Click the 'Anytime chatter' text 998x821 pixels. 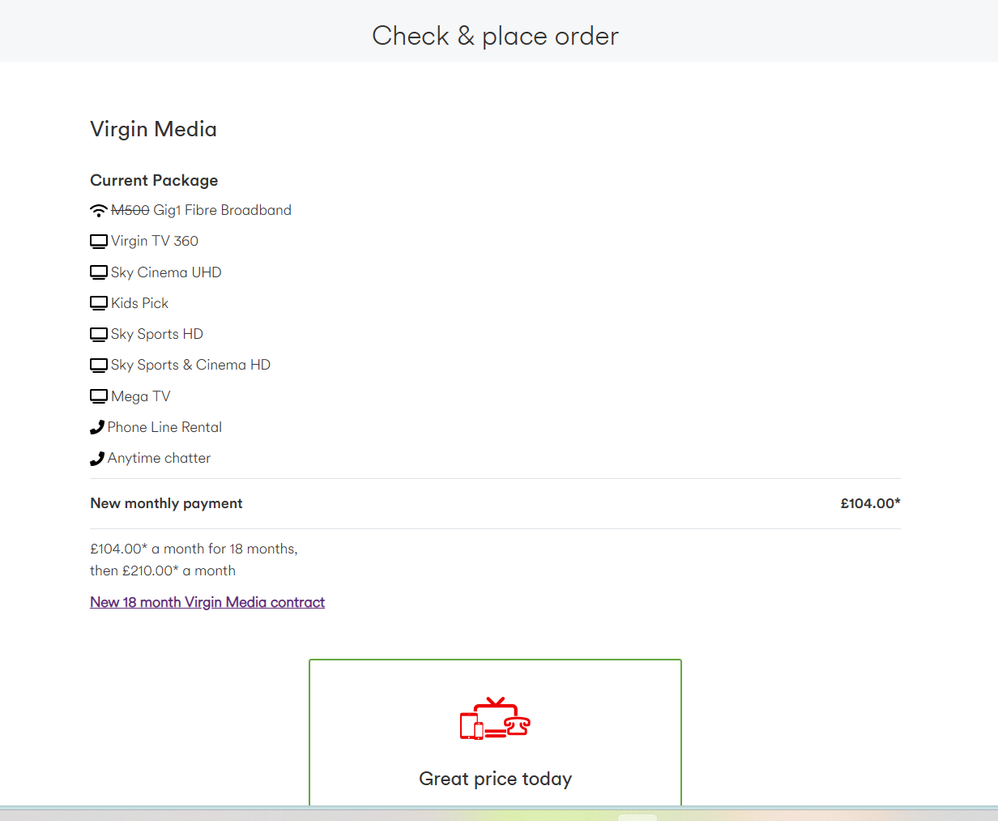[159, 458]
